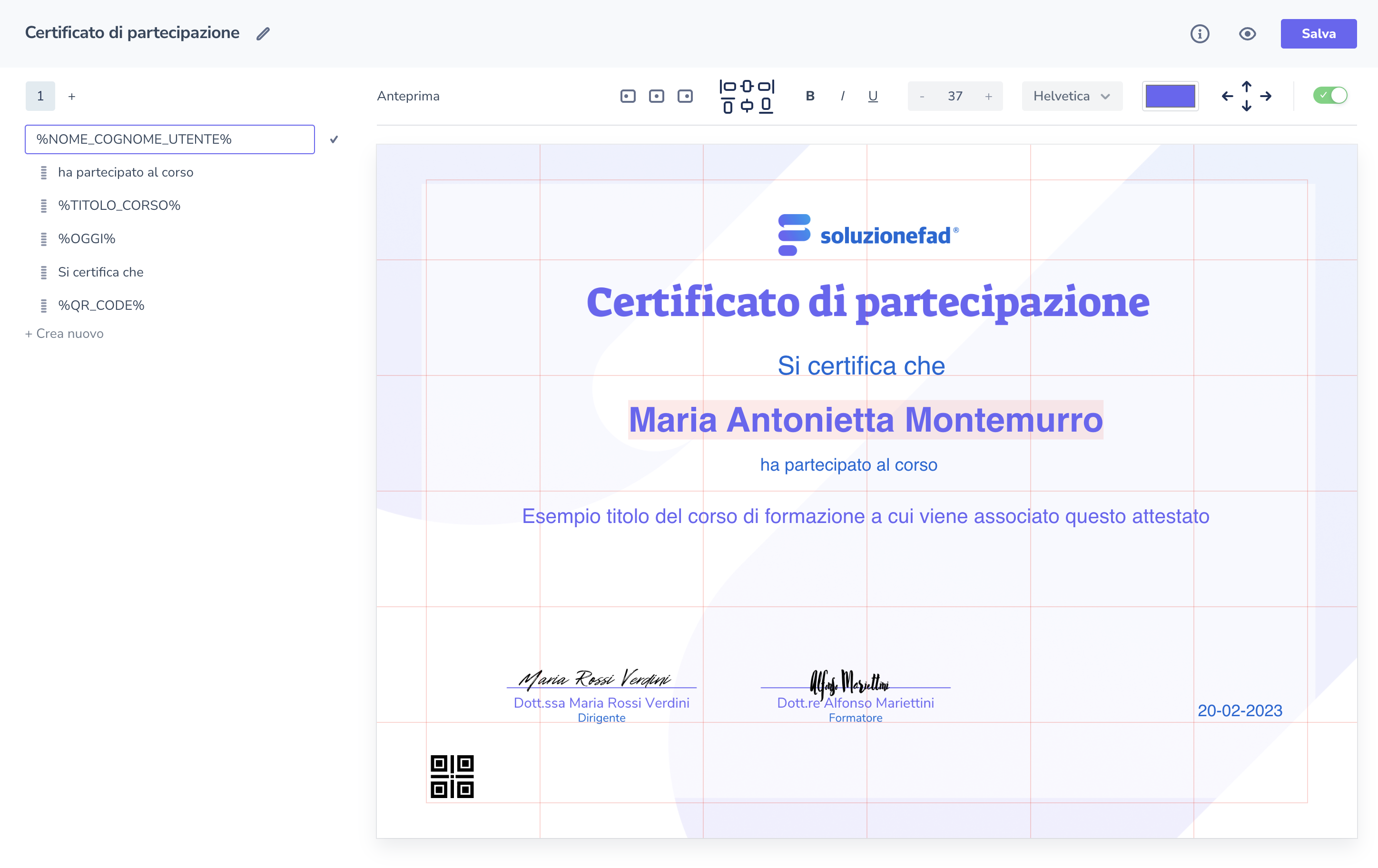1378x868 pixels.
Task: Select the %TITOLO_CORSO% item in the list
Action: click(x=119, y=206)
